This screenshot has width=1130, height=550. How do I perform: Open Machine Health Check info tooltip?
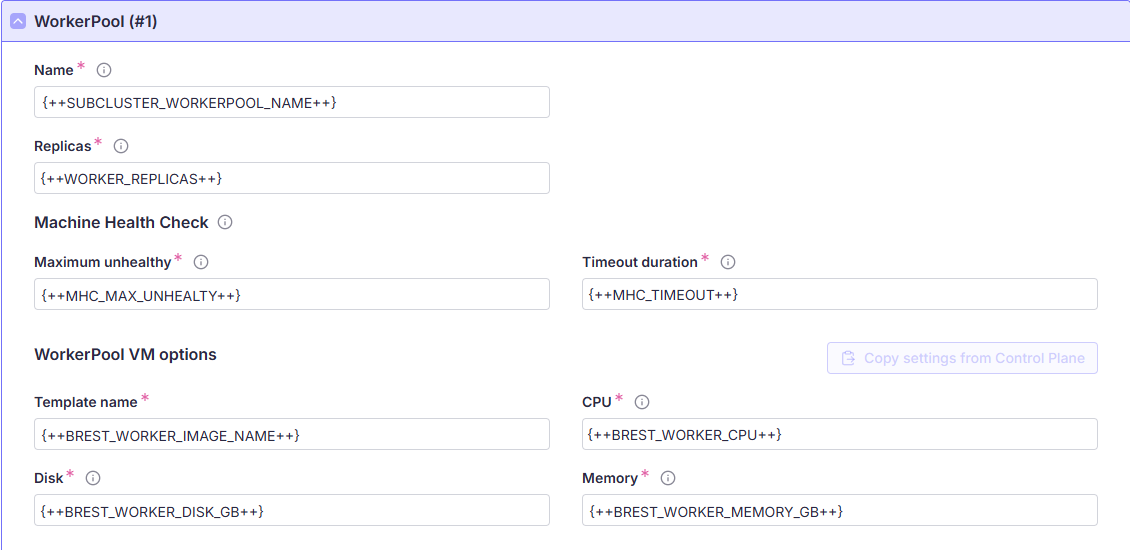[x=225, y=222]
